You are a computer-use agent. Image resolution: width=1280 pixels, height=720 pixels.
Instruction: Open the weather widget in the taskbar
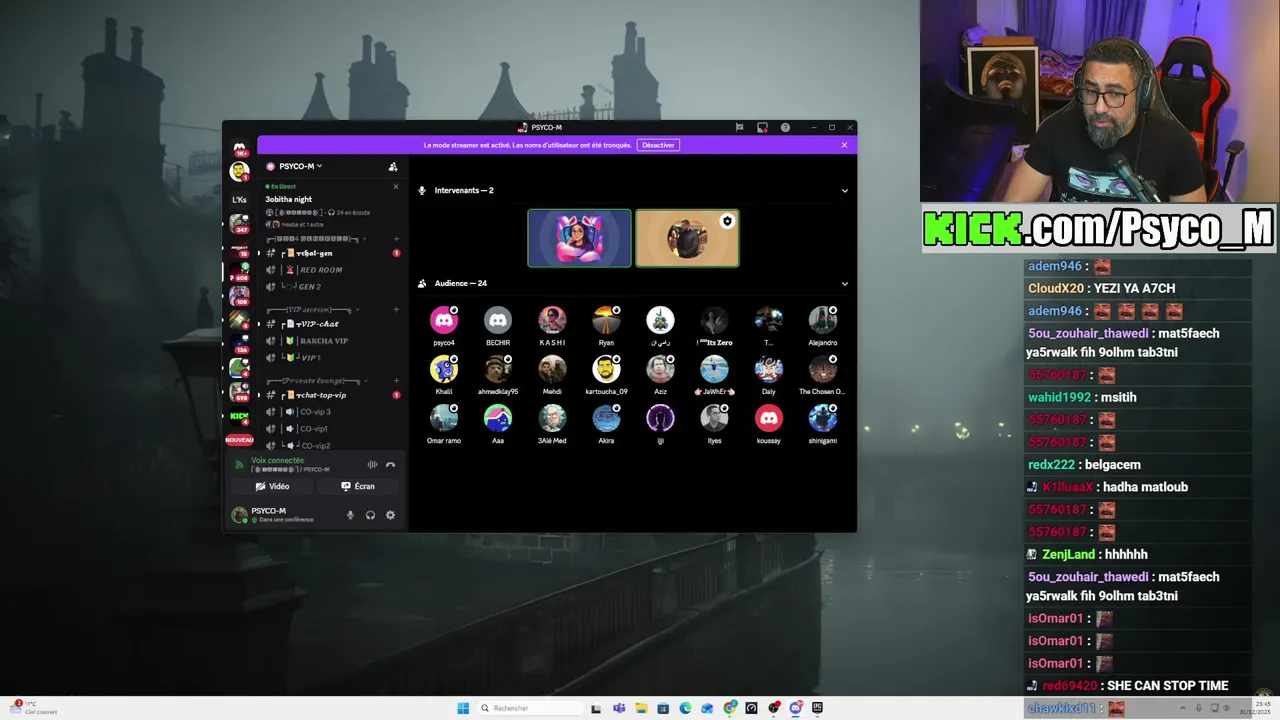pos(36,707)
